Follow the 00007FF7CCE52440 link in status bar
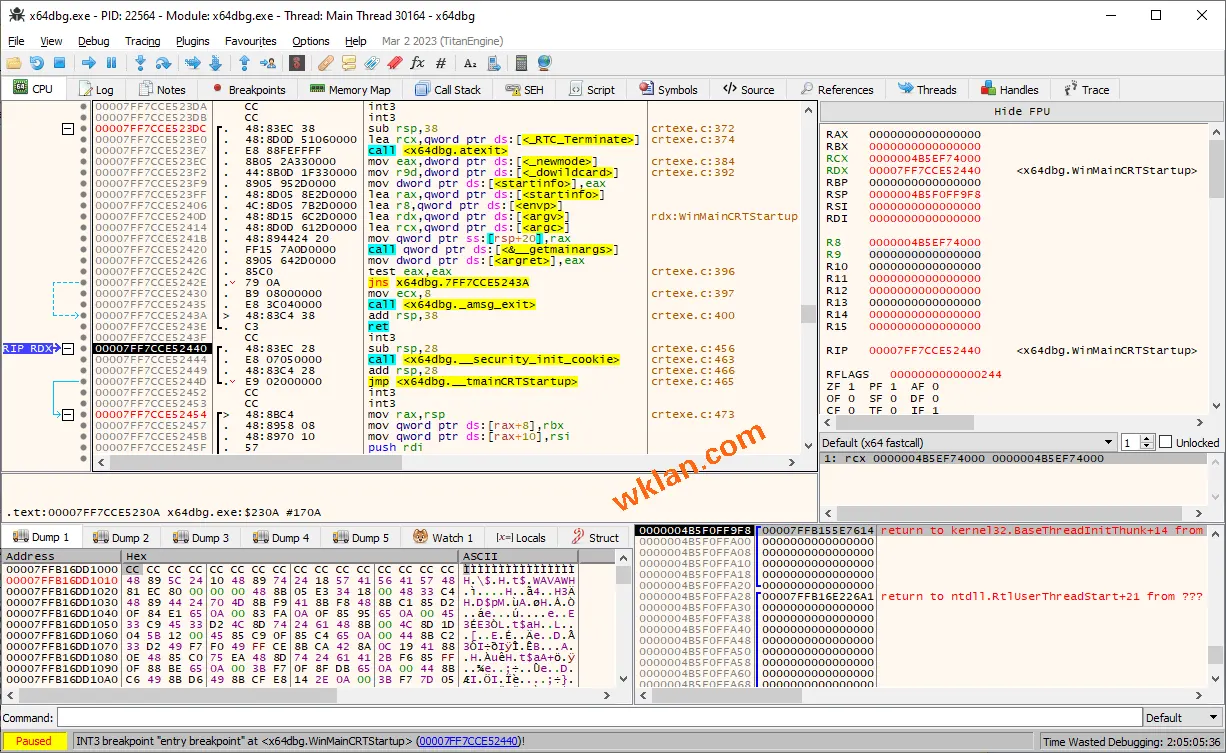 pos(467,741)
